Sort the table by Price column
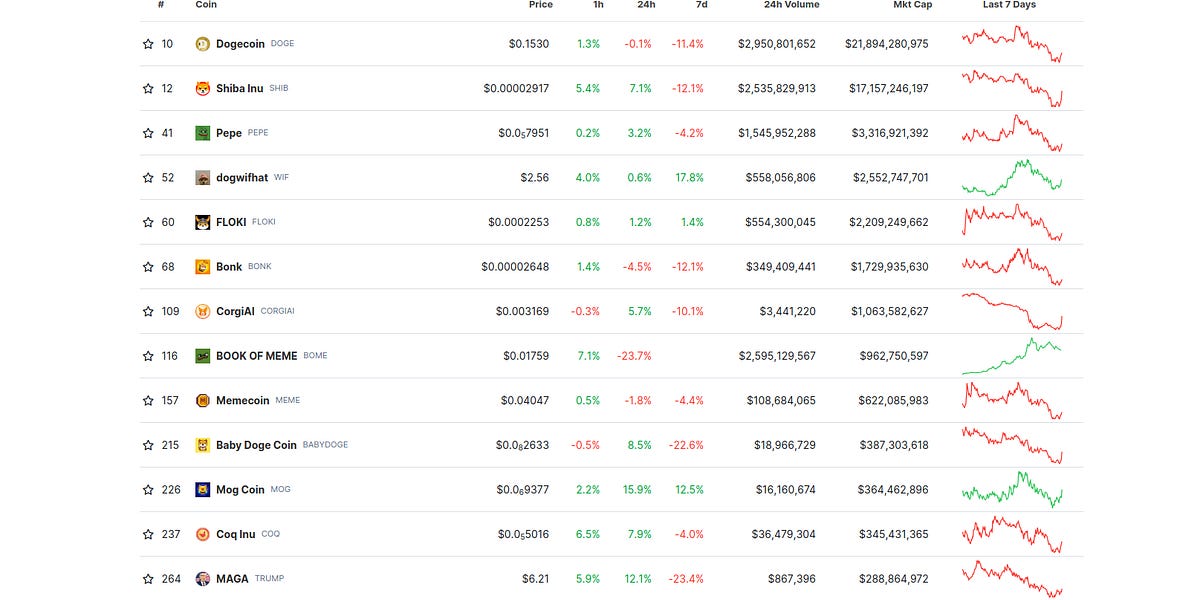The height and width of the screenshot is (600, 1200). (541, 5)
